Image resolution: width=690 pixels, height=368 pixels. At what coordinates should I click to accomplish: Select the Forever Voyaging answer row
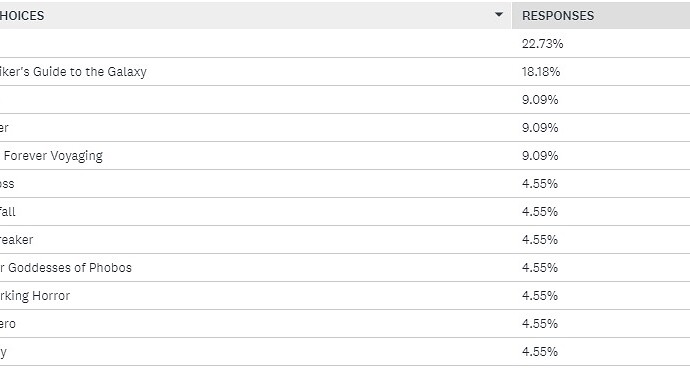345,155
